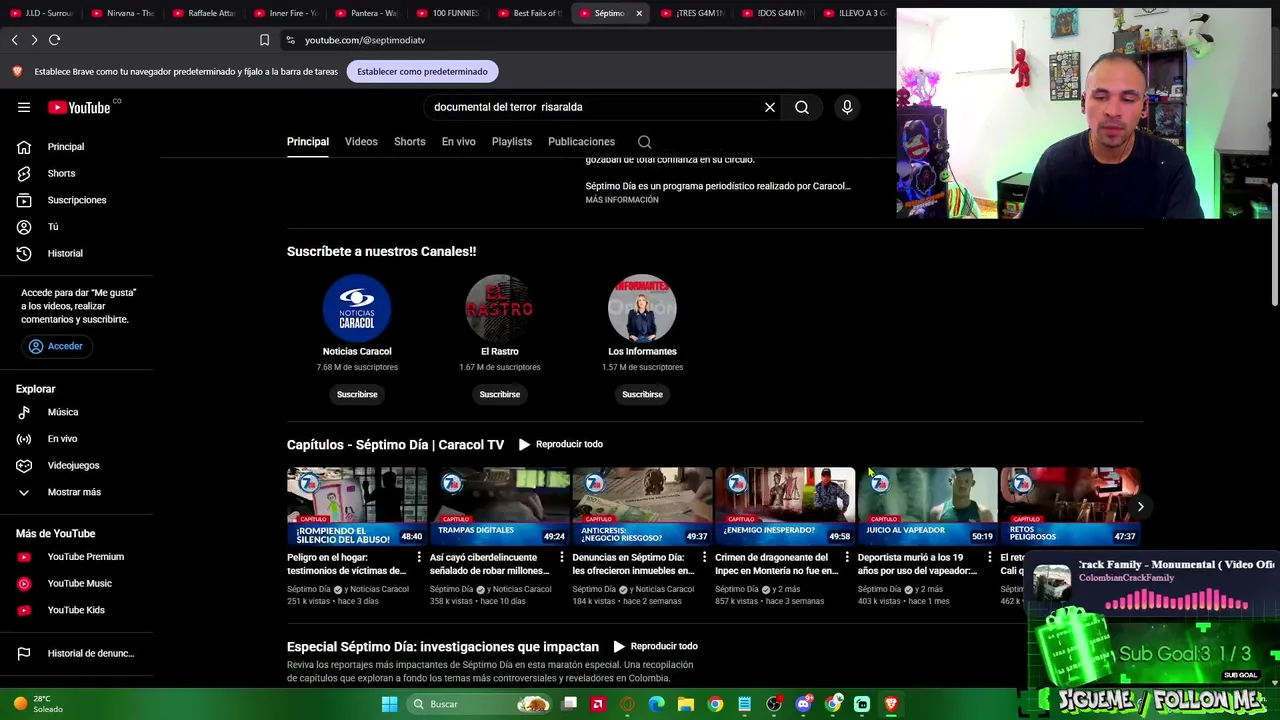Switch to the Videos channel tab

361,142
